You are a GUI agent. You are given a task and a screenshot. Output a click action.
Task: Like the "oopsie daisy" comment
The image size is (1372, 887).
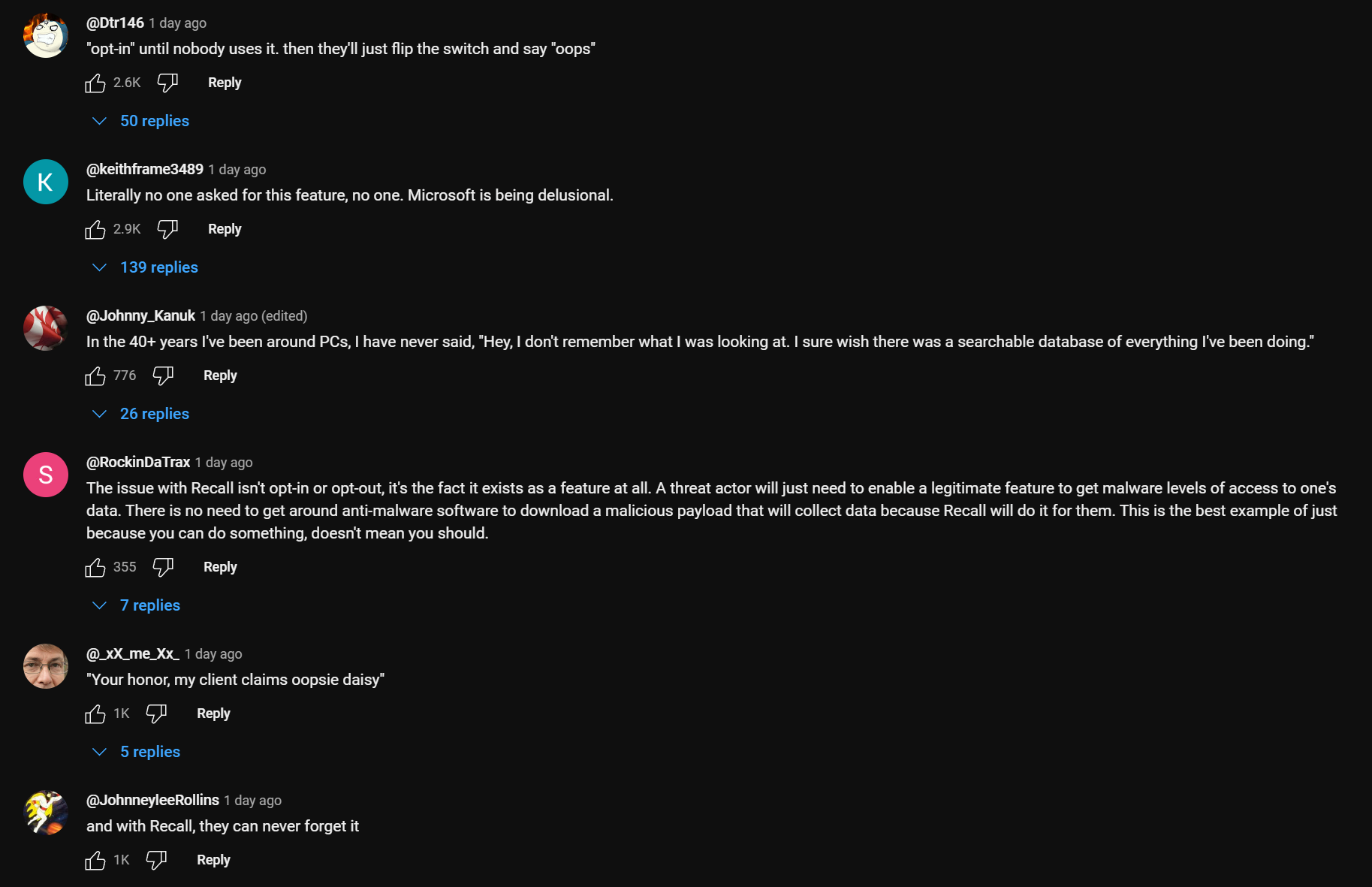point(95,714)
